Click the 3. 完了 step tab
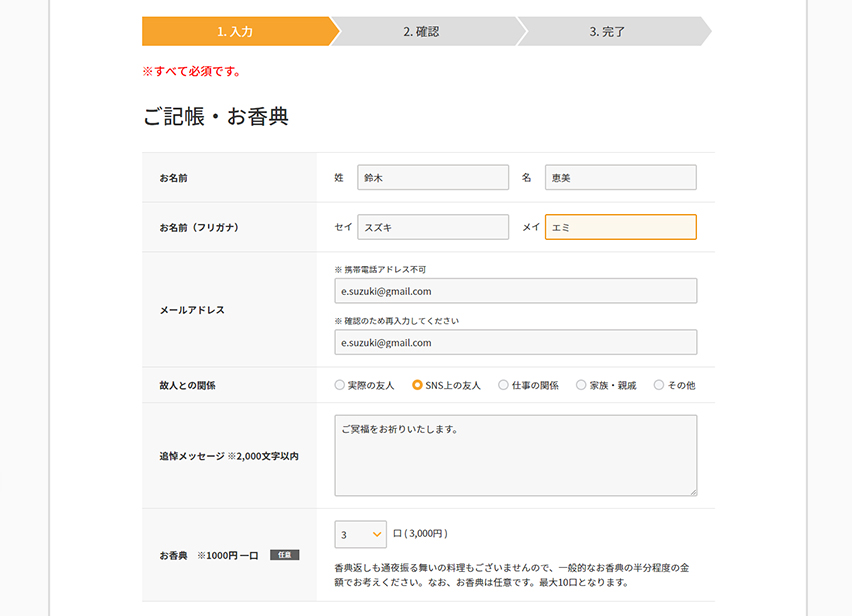Screen dimensions: 852x616 tap(608, 32)
